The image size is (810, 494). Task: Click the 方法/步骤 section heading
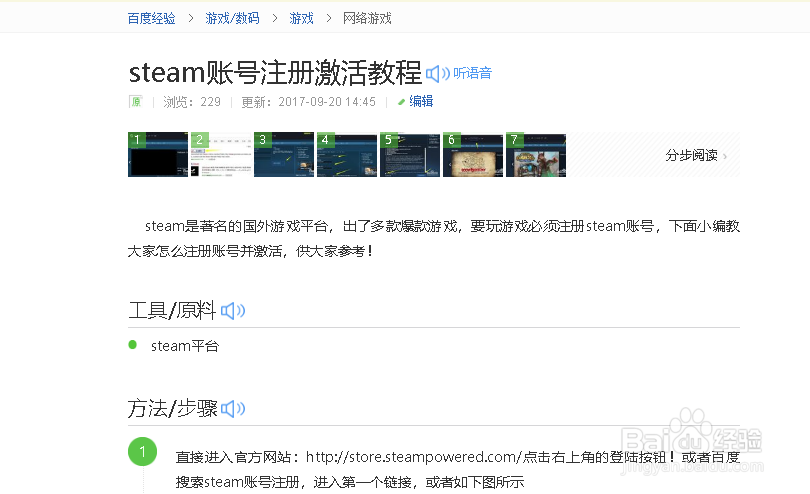point(173,409)
